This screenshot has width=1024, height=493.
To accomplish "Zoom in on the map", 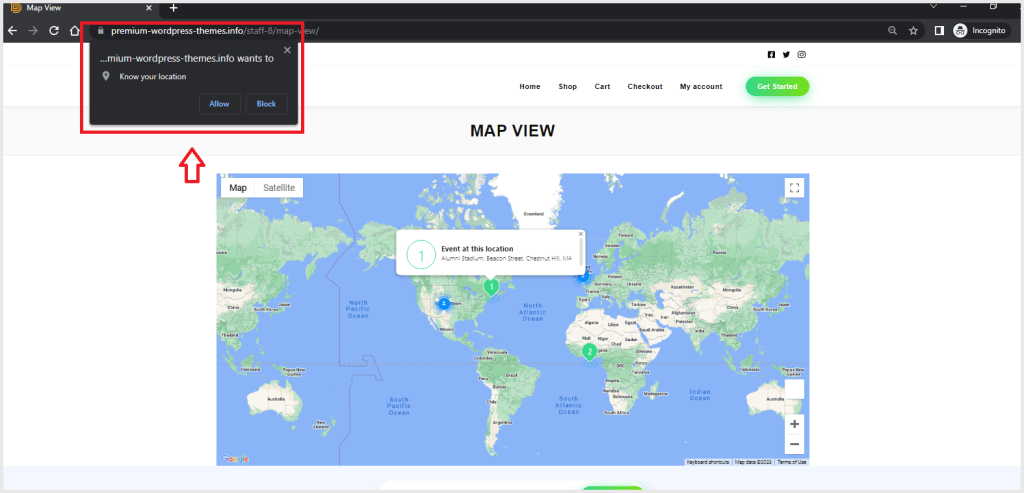I will click(x=794, y=424).
